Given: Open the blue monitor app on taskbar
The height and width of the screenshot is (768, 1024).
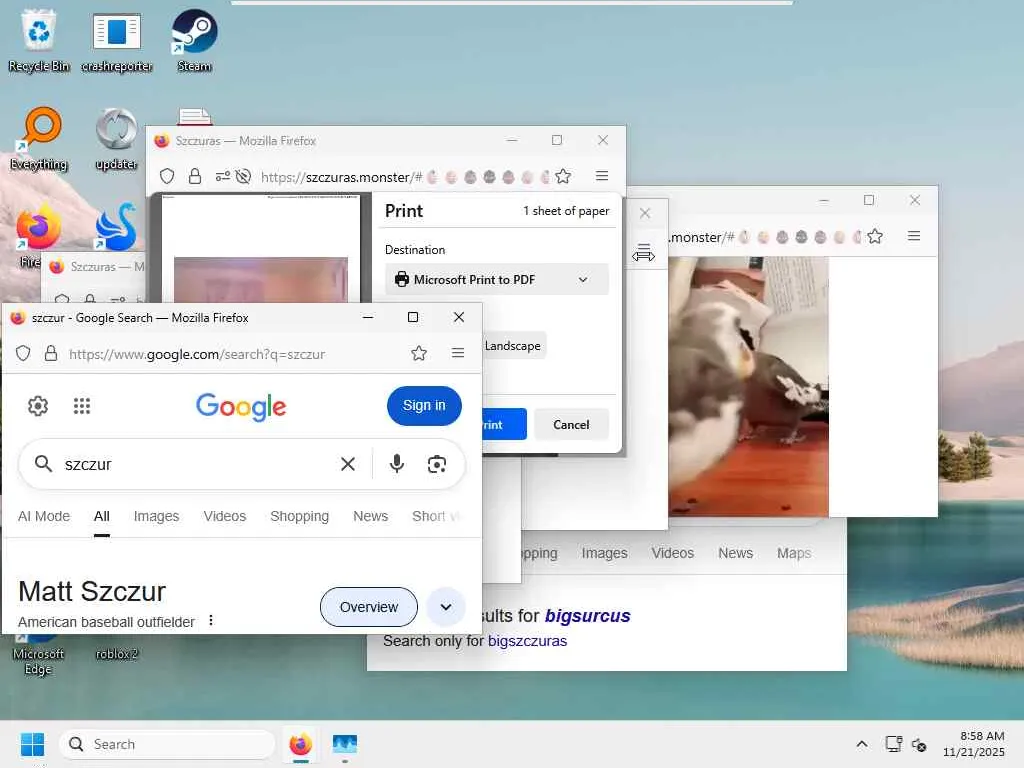Looking at the screenshot, I should [x=345, y=744].
